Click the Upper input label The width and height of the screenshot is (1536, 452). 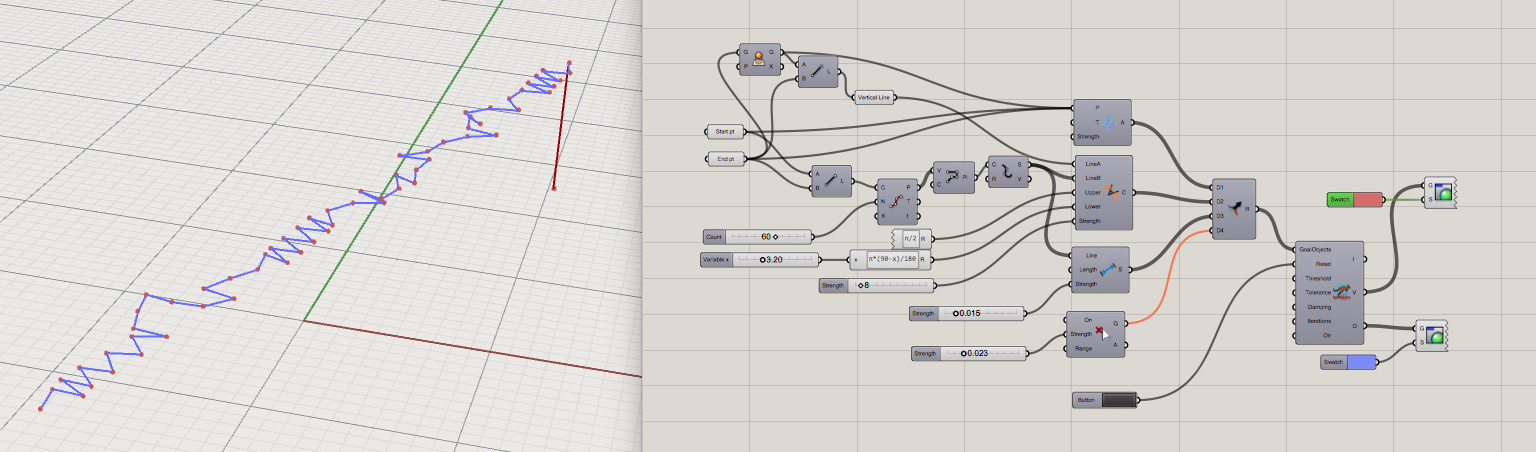(1092, 192)
